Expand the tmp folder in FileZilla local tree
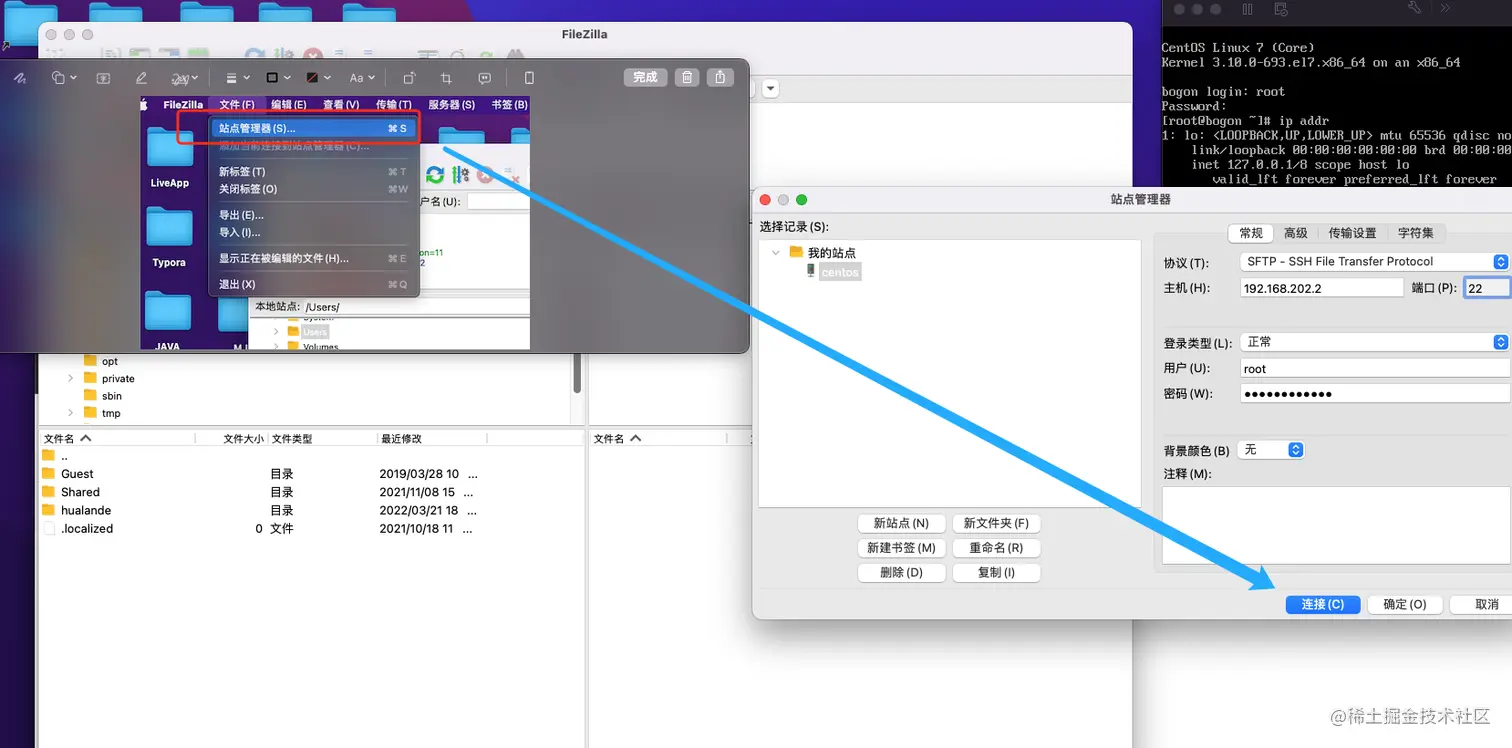Viewport: 1512px width, 748px height. 70,413
